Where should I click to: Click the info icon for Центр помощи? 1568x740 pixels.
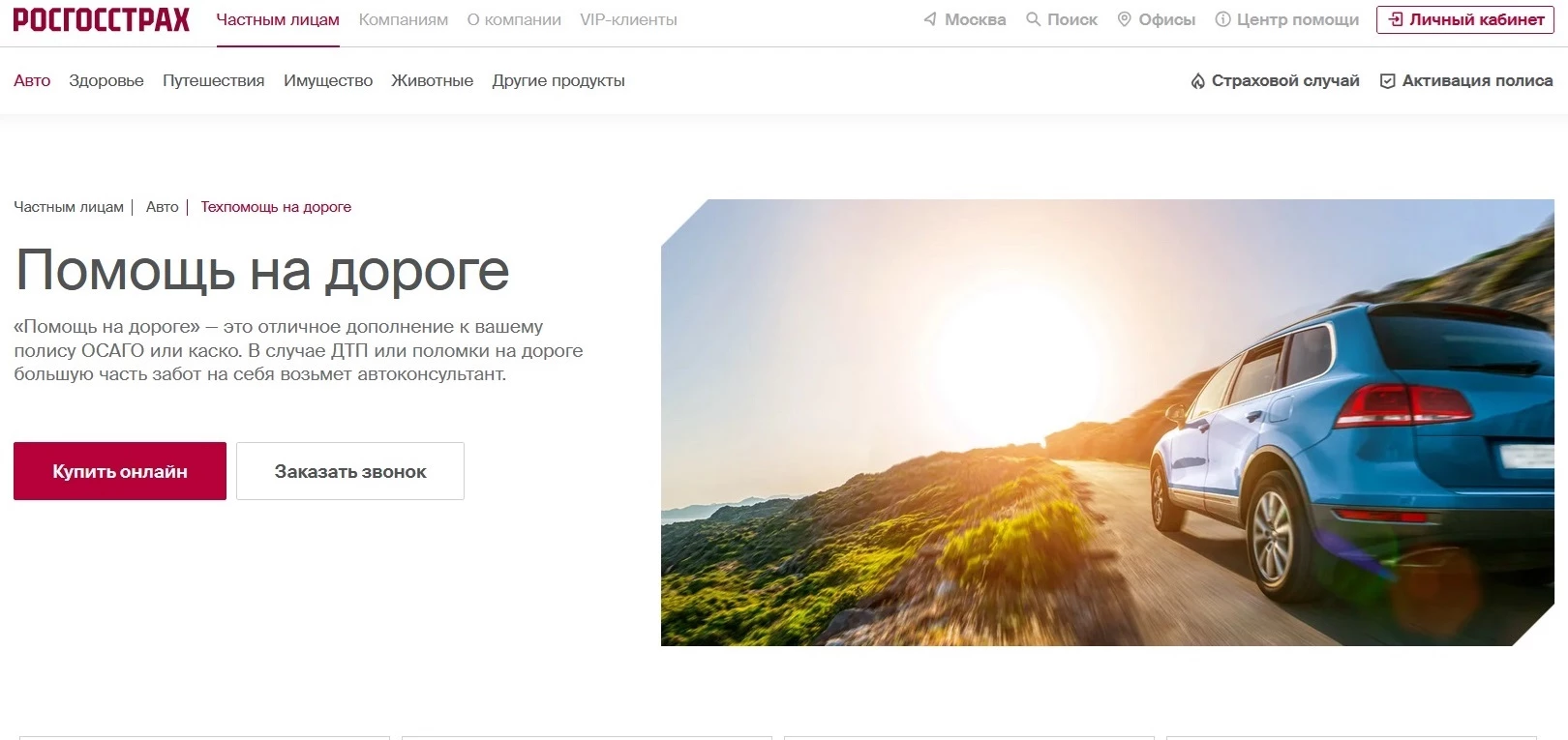1222,19
